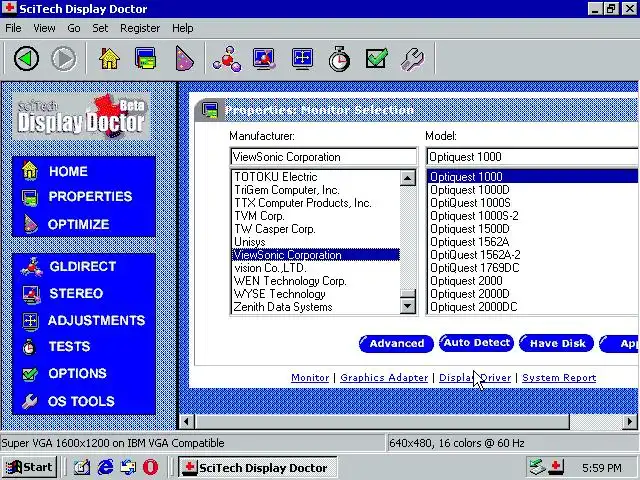Open the Windows Start menu

[29, 467]
